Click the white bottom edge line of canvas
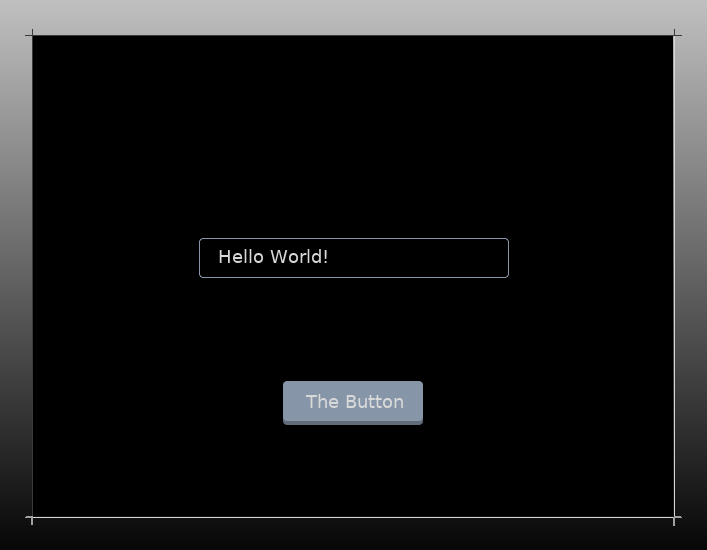This screenshot has width=707, height=550. point(353,517)
